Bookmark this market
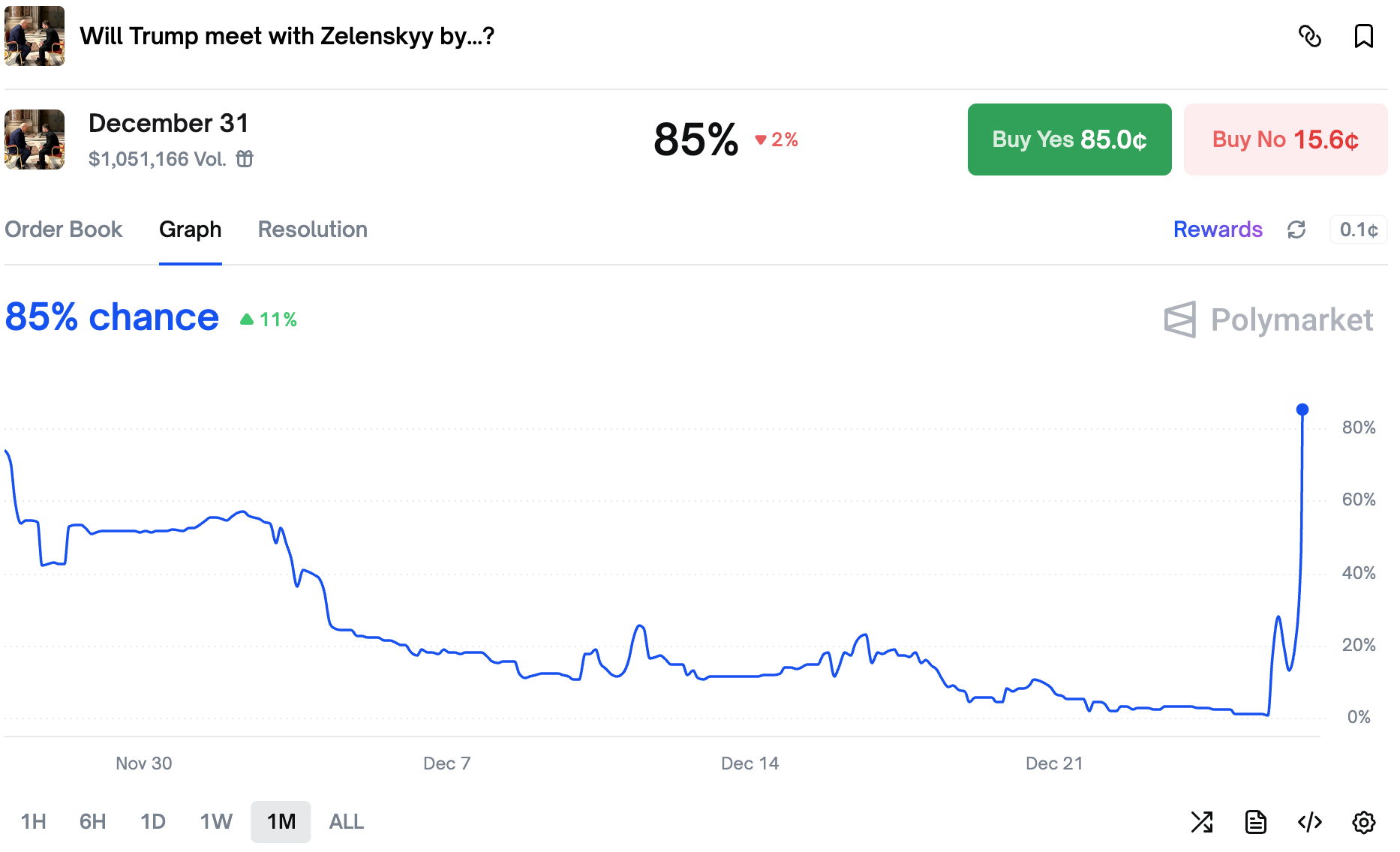1400x852 pixels. (x=1363, y=36)
